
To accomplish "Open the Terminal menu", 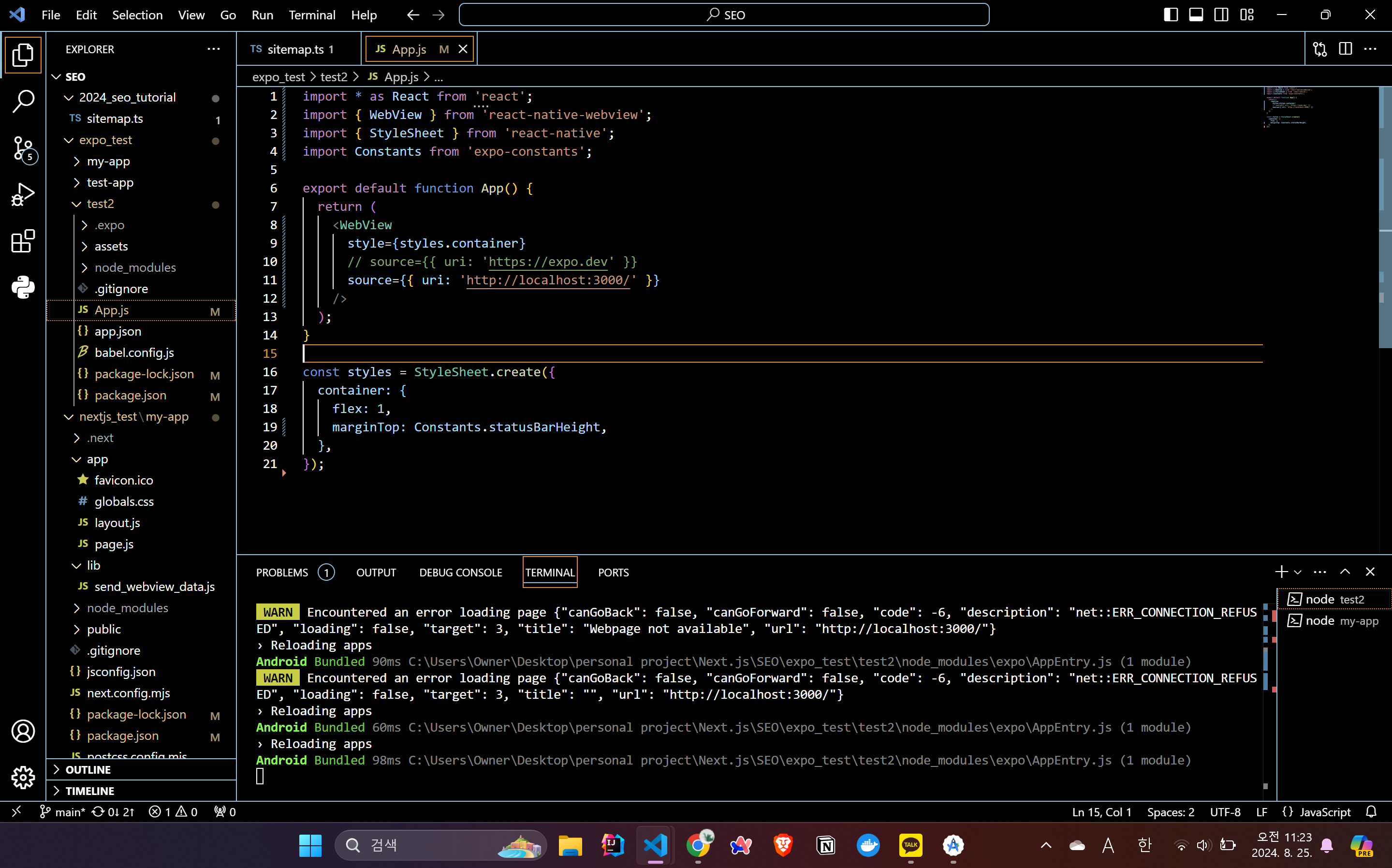I will (x=312, y=15).
